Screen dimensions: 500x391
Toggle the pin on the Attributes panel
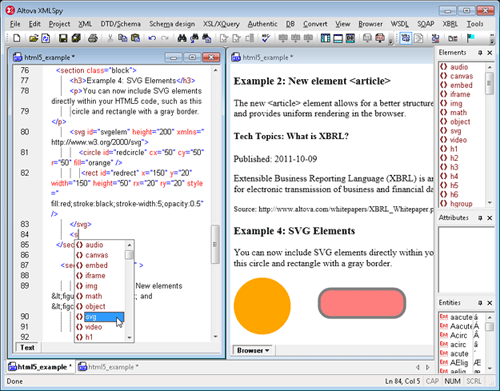click(480, 218)
